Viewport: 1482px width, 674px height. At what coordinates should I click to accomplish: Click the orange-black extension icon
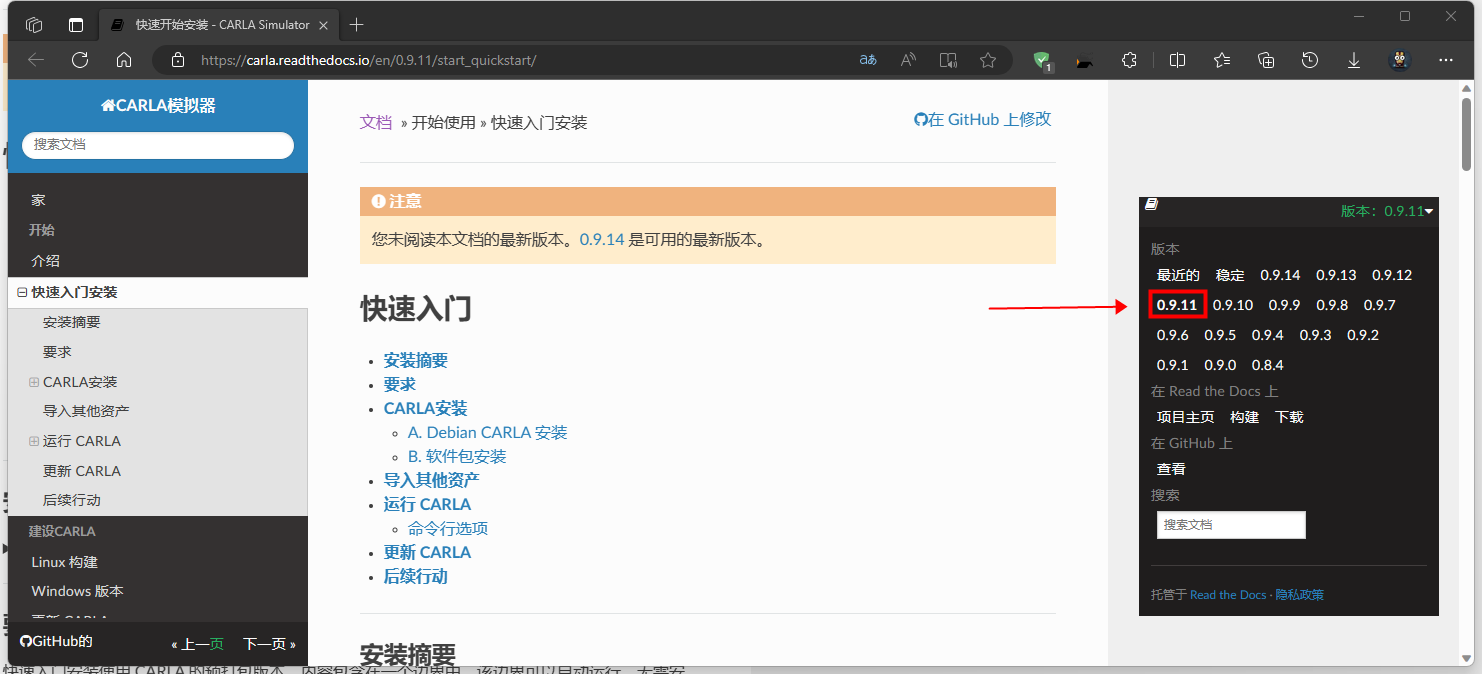1083,62
